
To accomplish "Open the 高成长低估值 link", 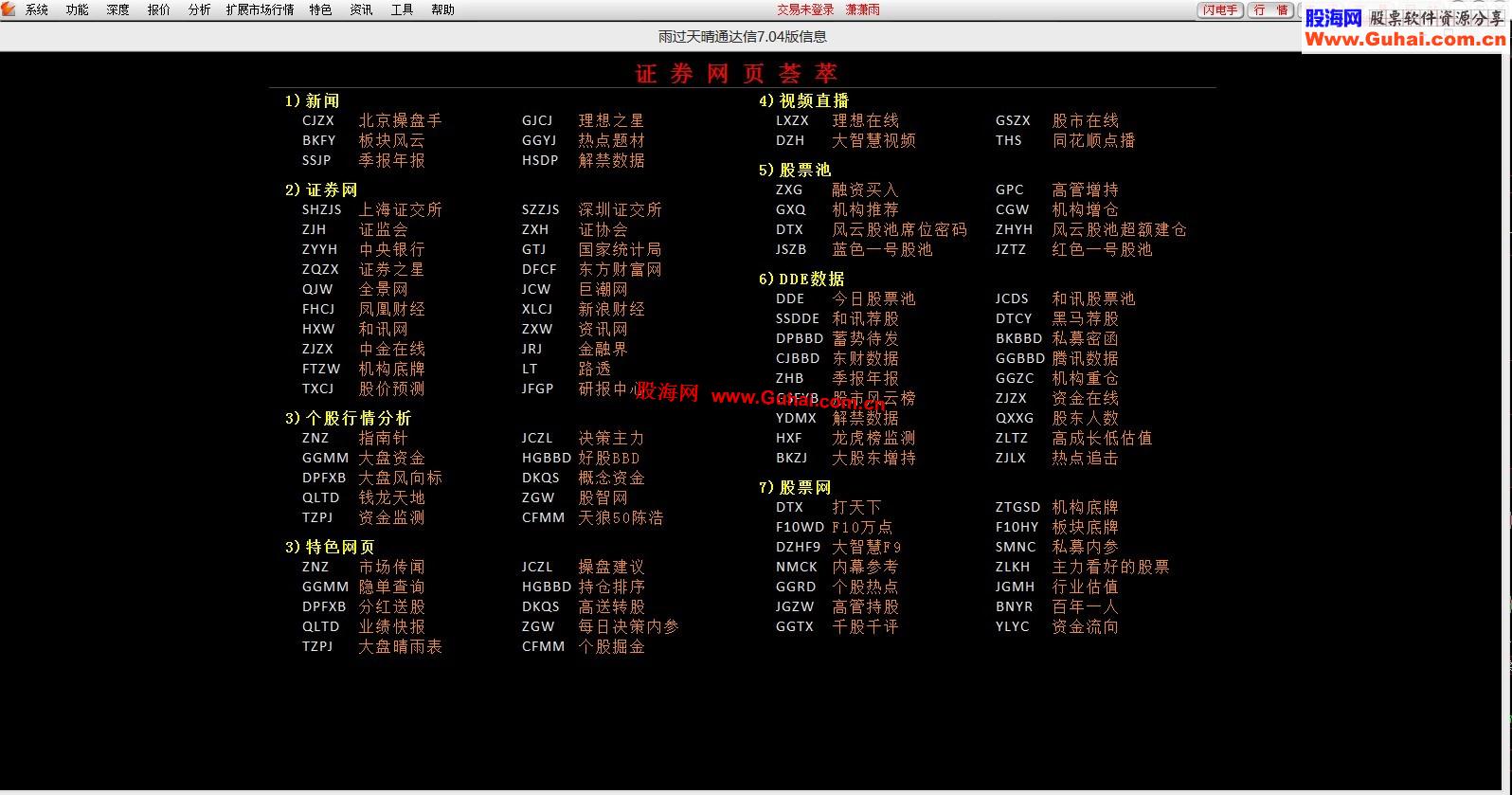I will click(1103, 438).
